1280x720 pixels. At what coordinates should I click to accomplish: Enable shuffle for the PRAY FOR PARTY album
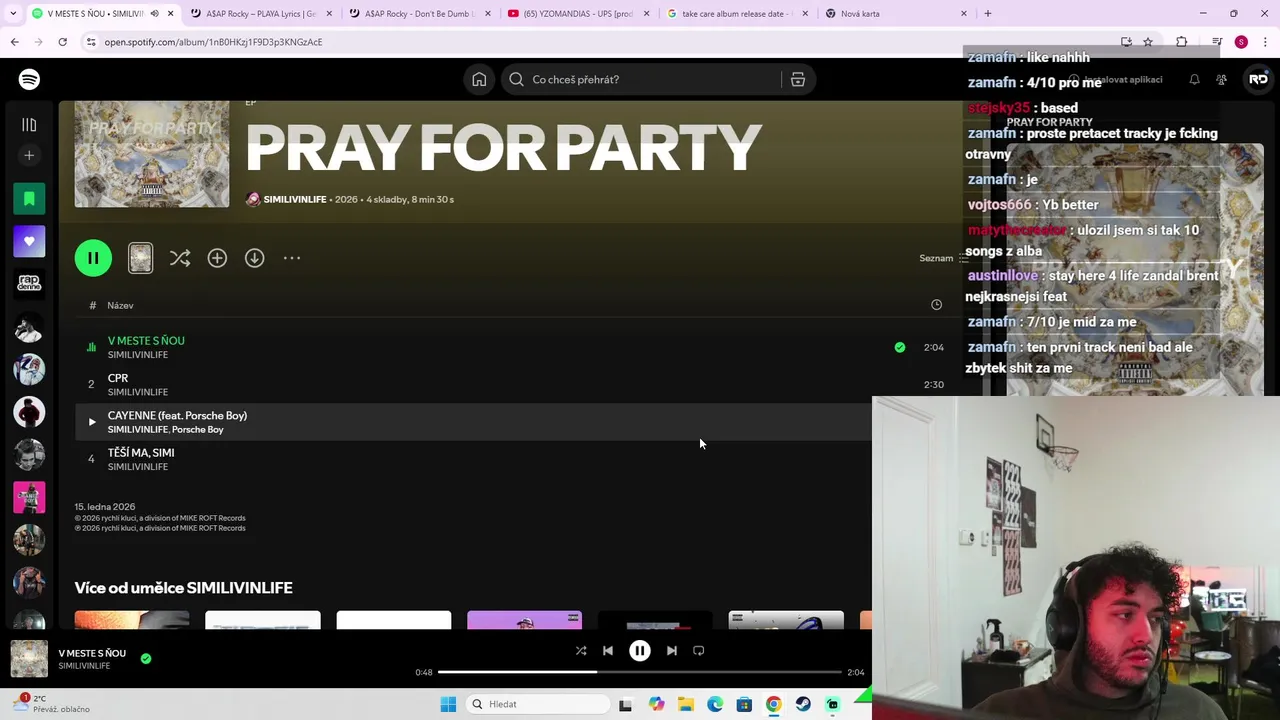click(x=180, y=258)
